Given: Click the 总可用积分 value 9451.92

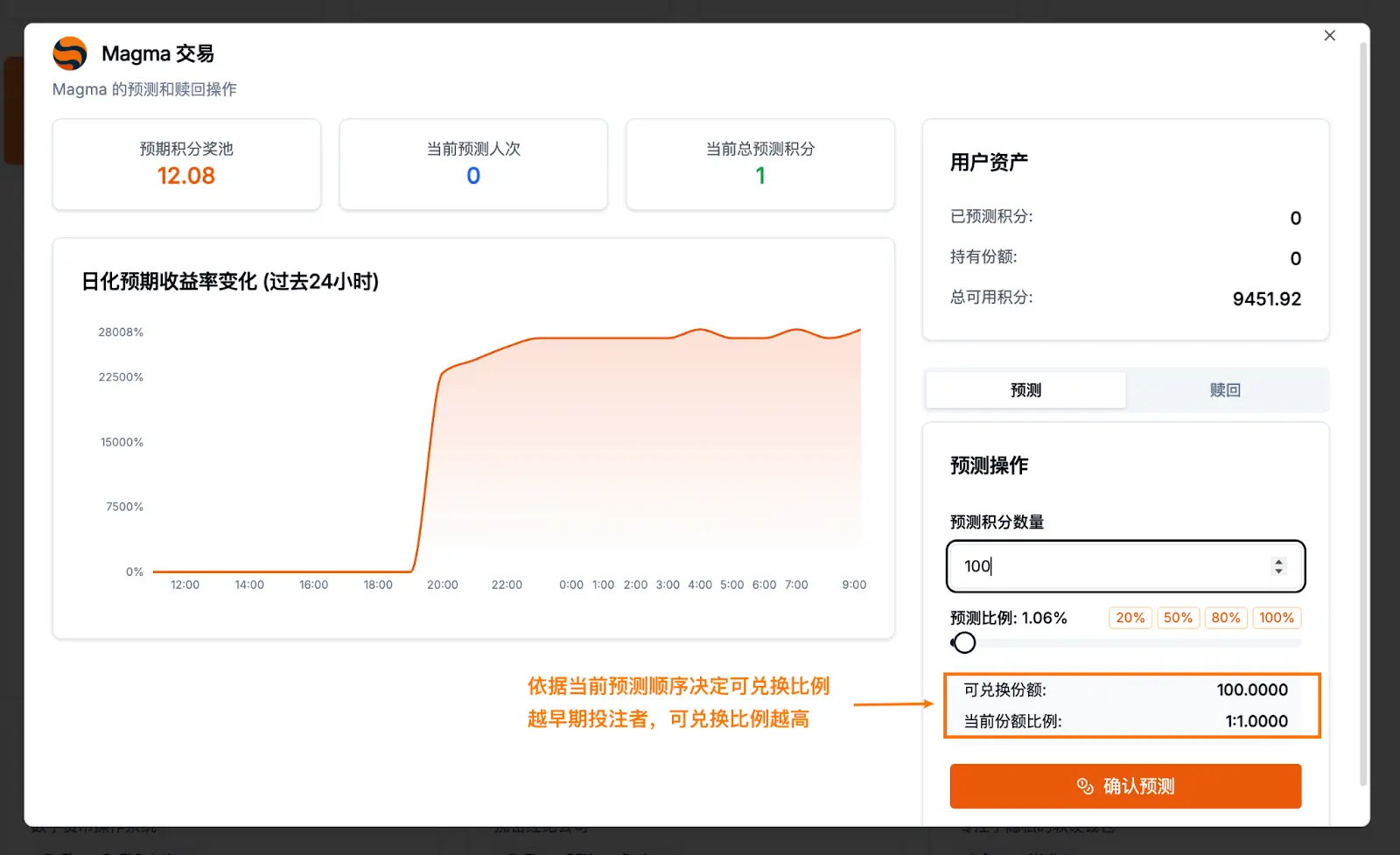Looking at the screenshot, I should click(1266, 299).
